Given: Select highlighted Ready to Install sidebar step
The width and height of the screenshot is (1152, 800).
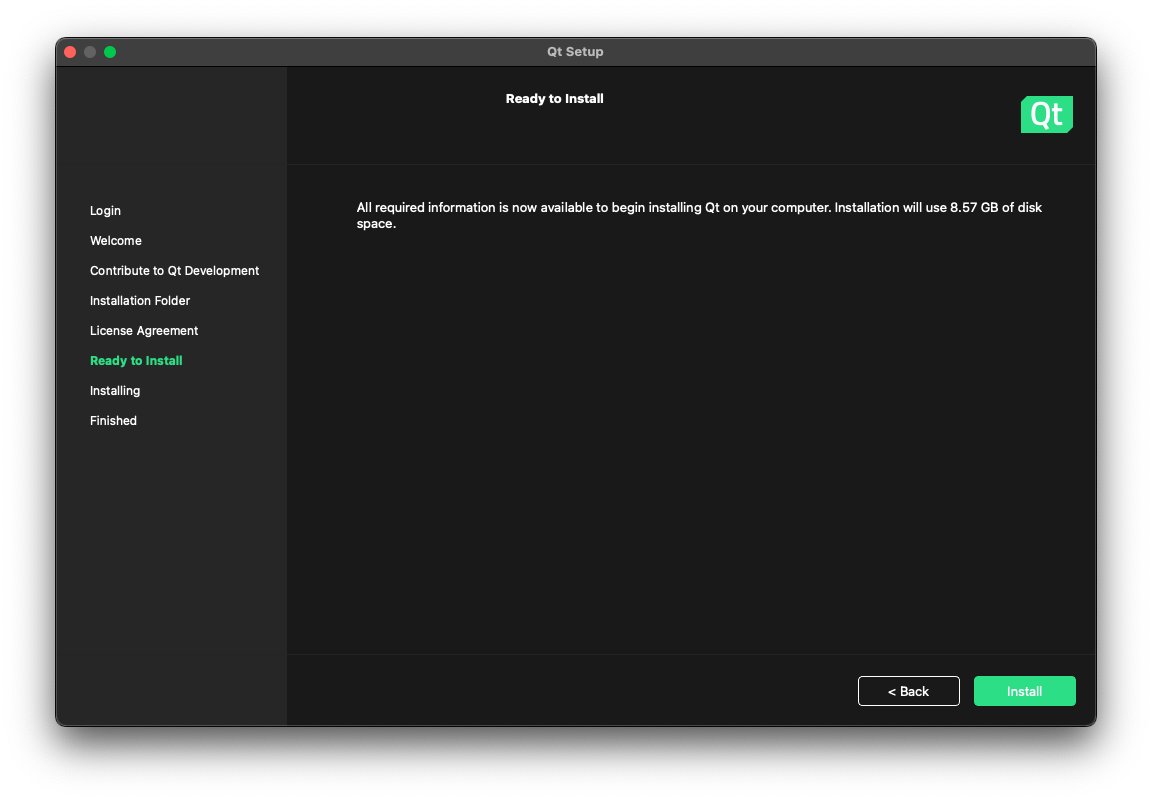Looking at the screenshot, I should click(x=136, y=361).
